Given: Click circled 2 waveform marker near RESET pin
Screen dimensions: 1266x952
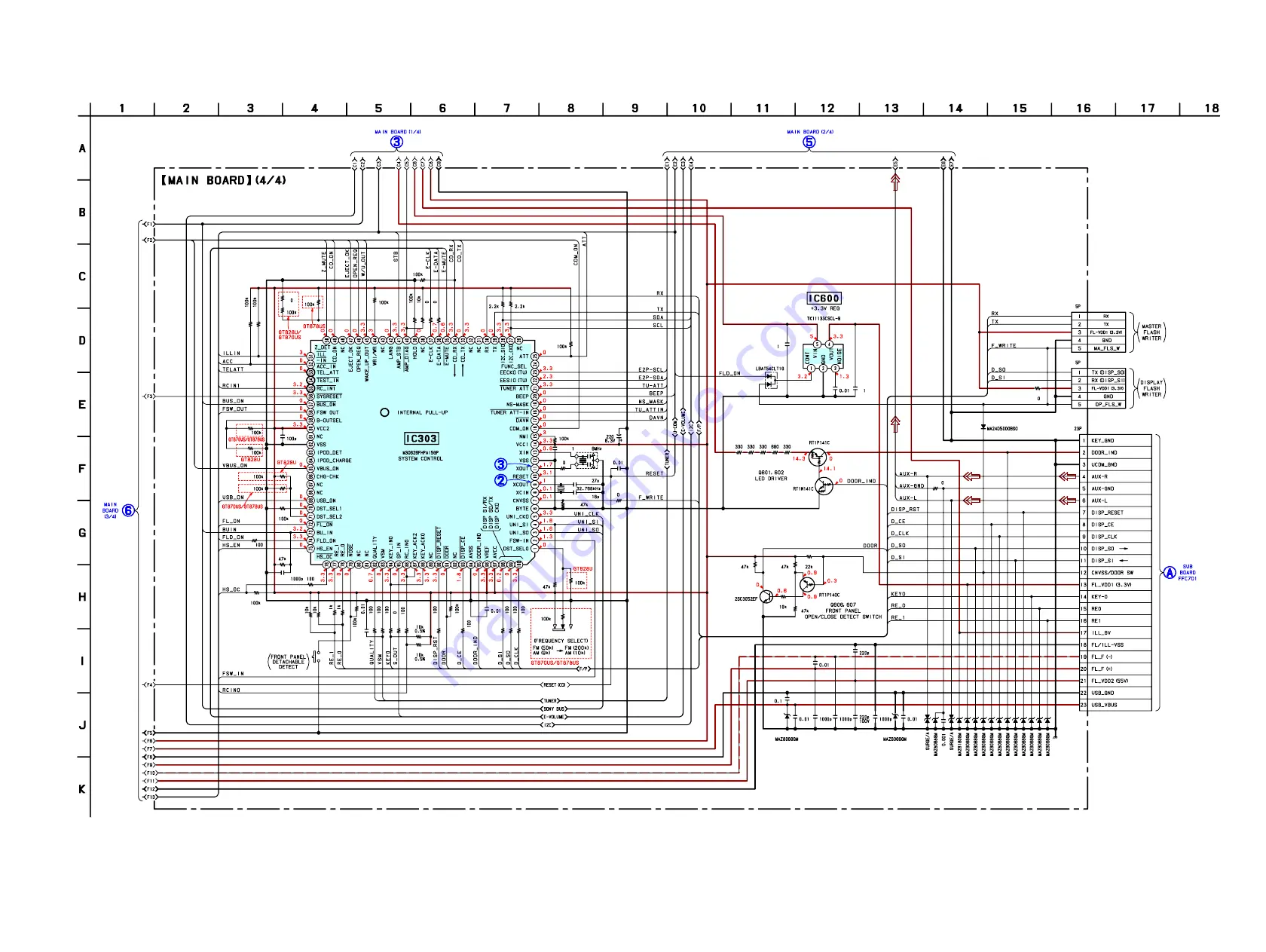Looking at the screenshot, I should [500, 480].
